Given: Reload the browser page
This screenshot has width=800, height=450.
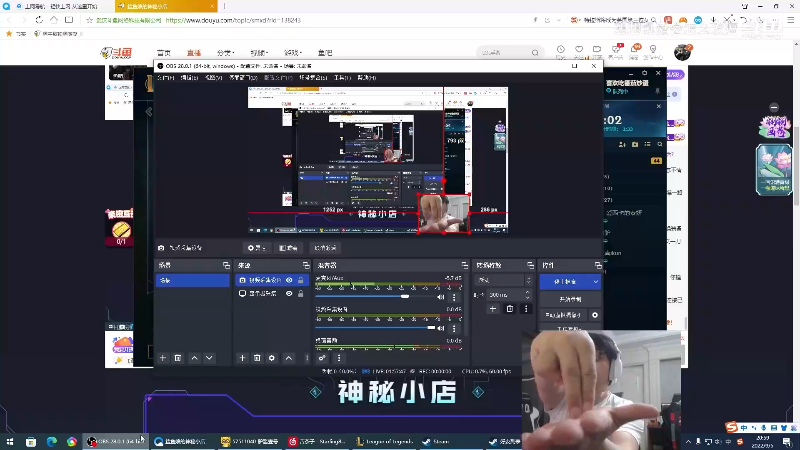Looking at the screenshot, I should [x=39, y=20].
